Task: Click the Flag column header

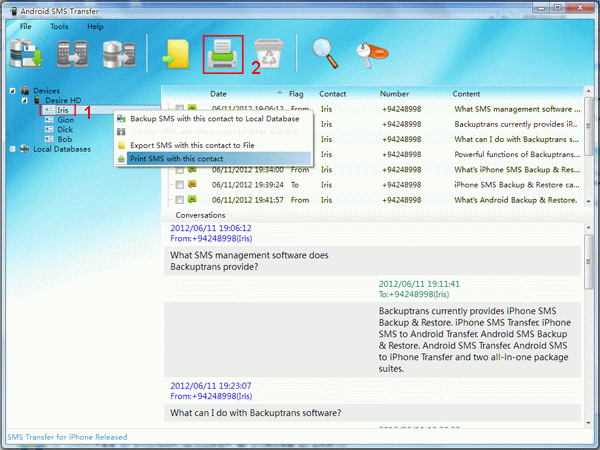Action: pyautogui.click(x=296, y=94)
